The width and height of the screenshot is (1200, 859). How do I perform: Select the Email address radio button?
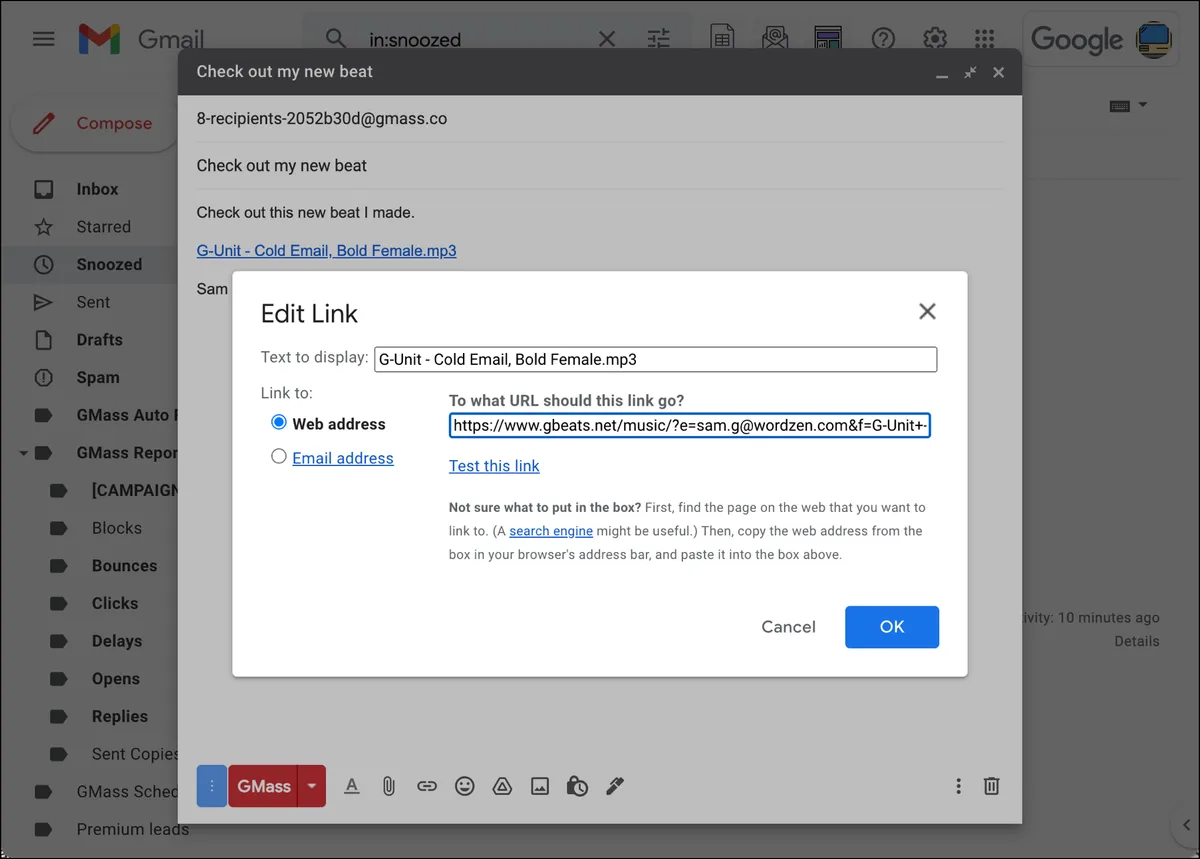tap(279, 457)
